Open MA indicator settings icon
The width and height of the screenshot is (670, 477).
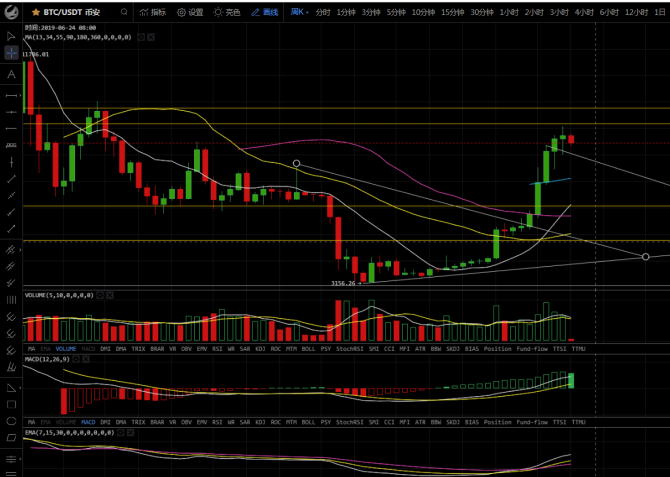[x=139, y=36]
